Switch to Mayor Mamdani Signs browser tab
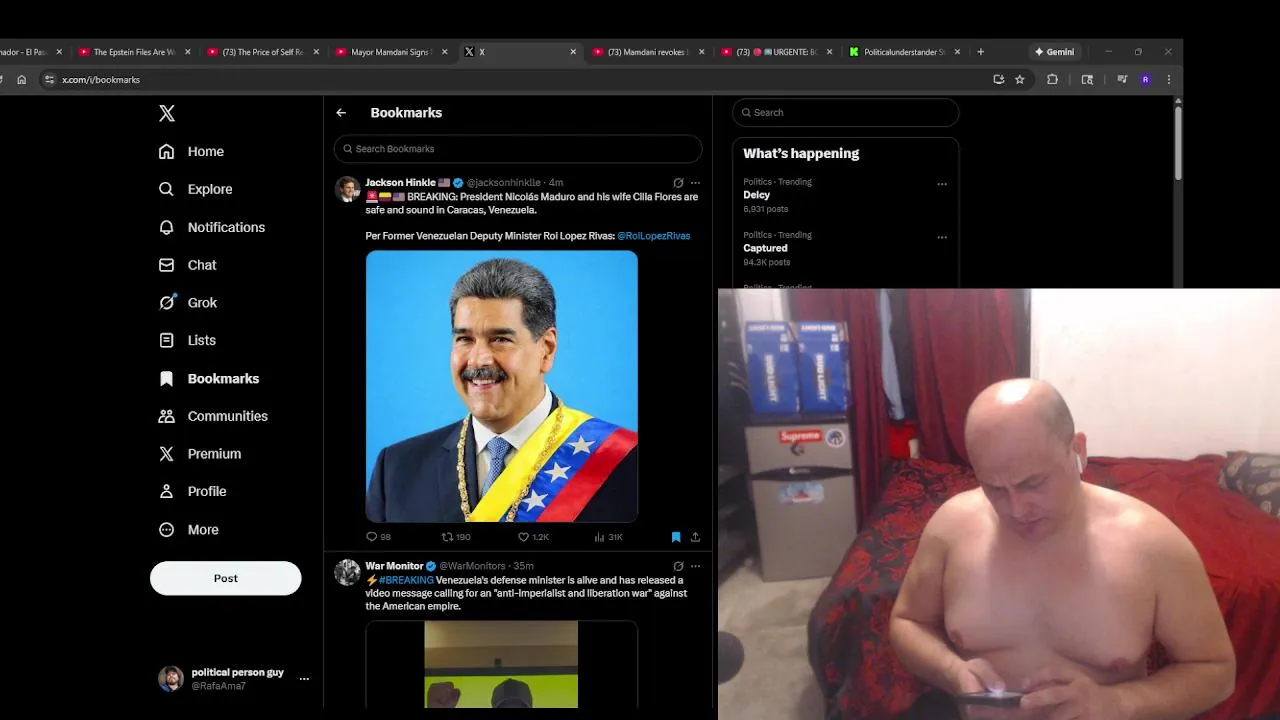 [x=389, y=52]
